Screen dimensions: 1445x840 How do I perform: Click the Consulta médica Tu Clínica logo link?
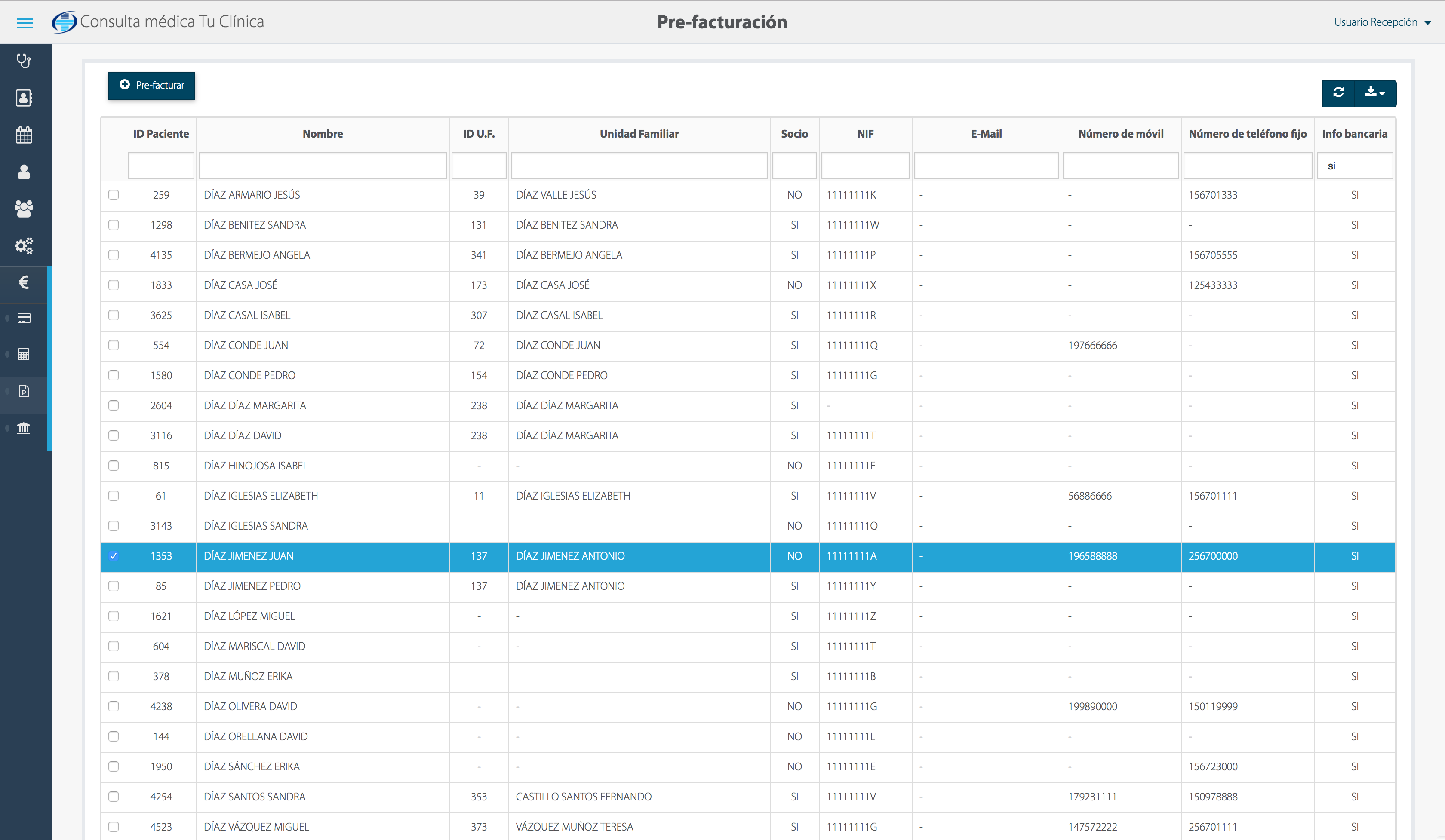click(158, 22)
